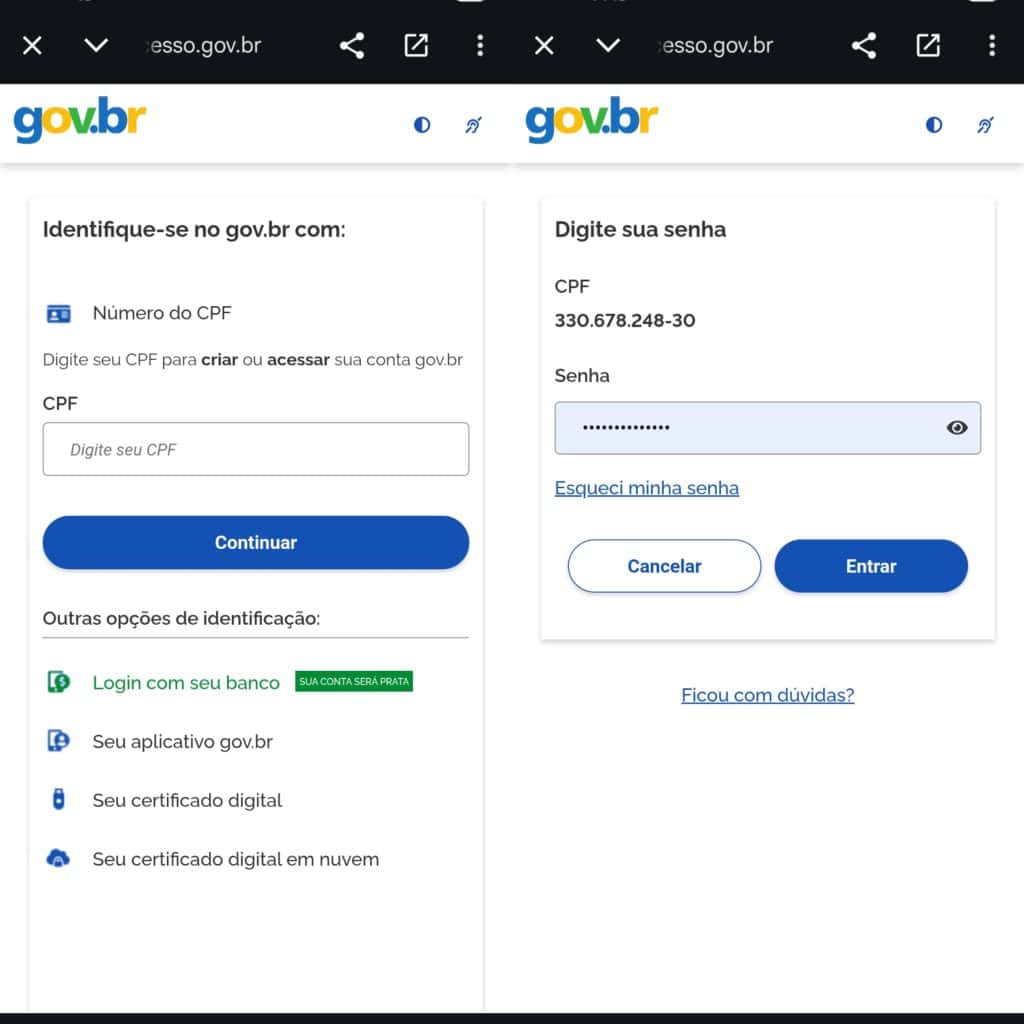Open the acesso.gov.br address bar
The image size is (1024, 1024).
pyautogui.click(x=203, y=45)
